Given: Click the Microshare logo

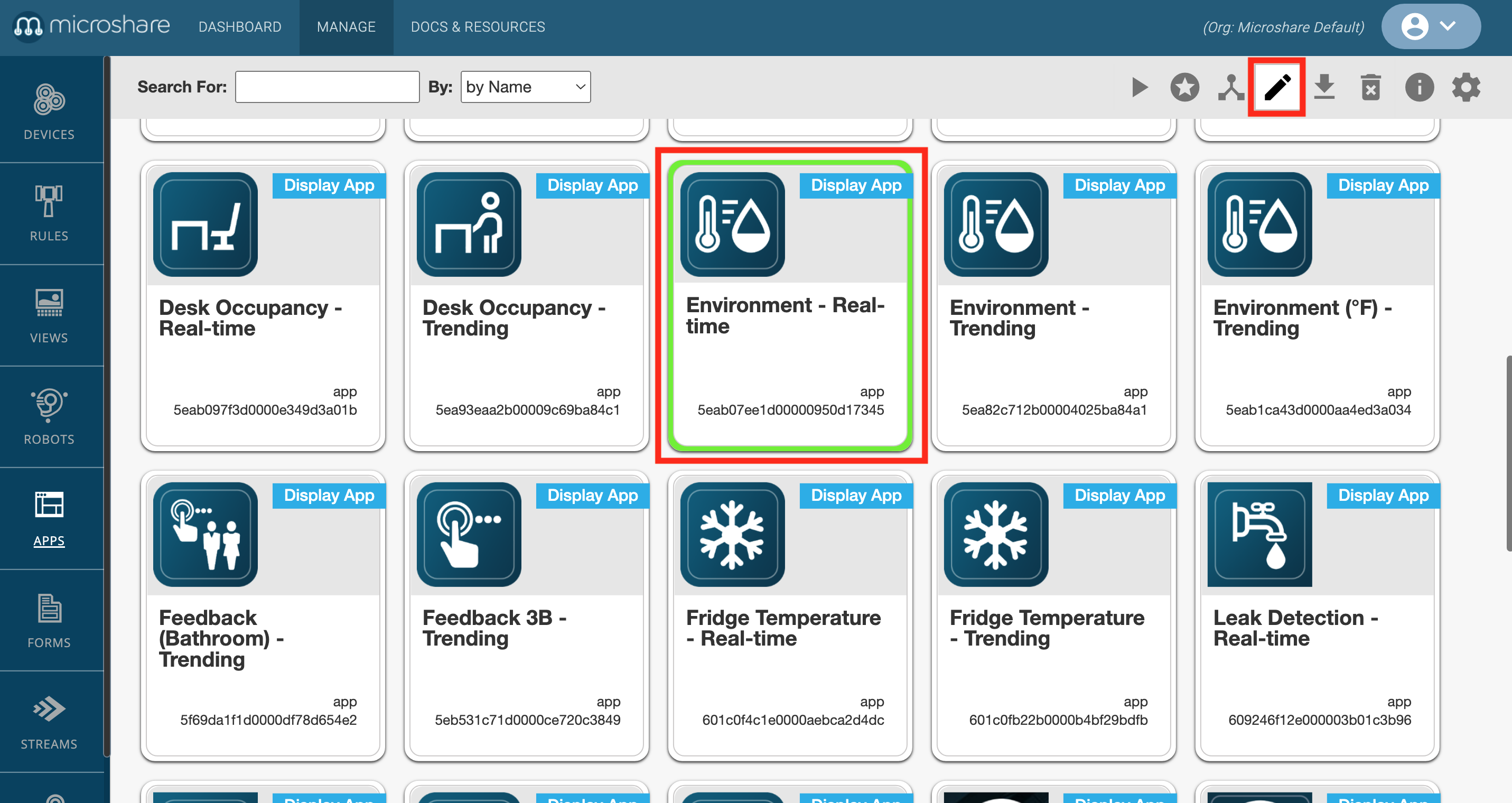Looking at the screenshot, I should coord(91,26).
